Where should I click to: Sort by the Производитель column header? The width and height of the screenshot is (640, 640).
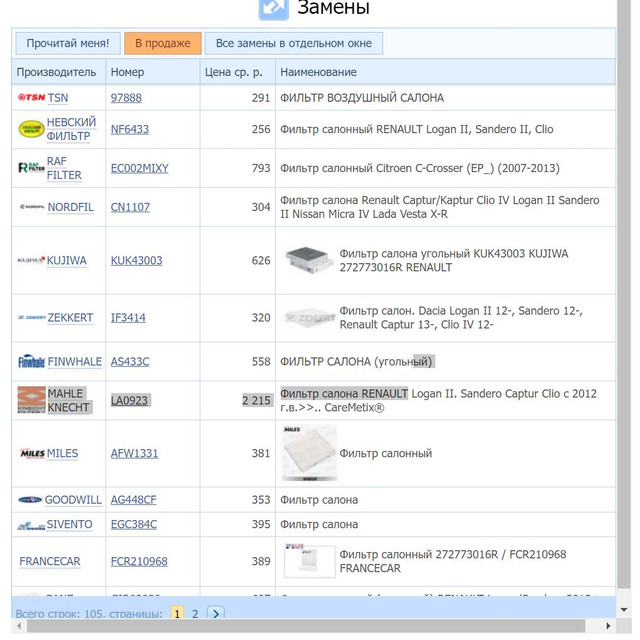[x=56, y=72]
